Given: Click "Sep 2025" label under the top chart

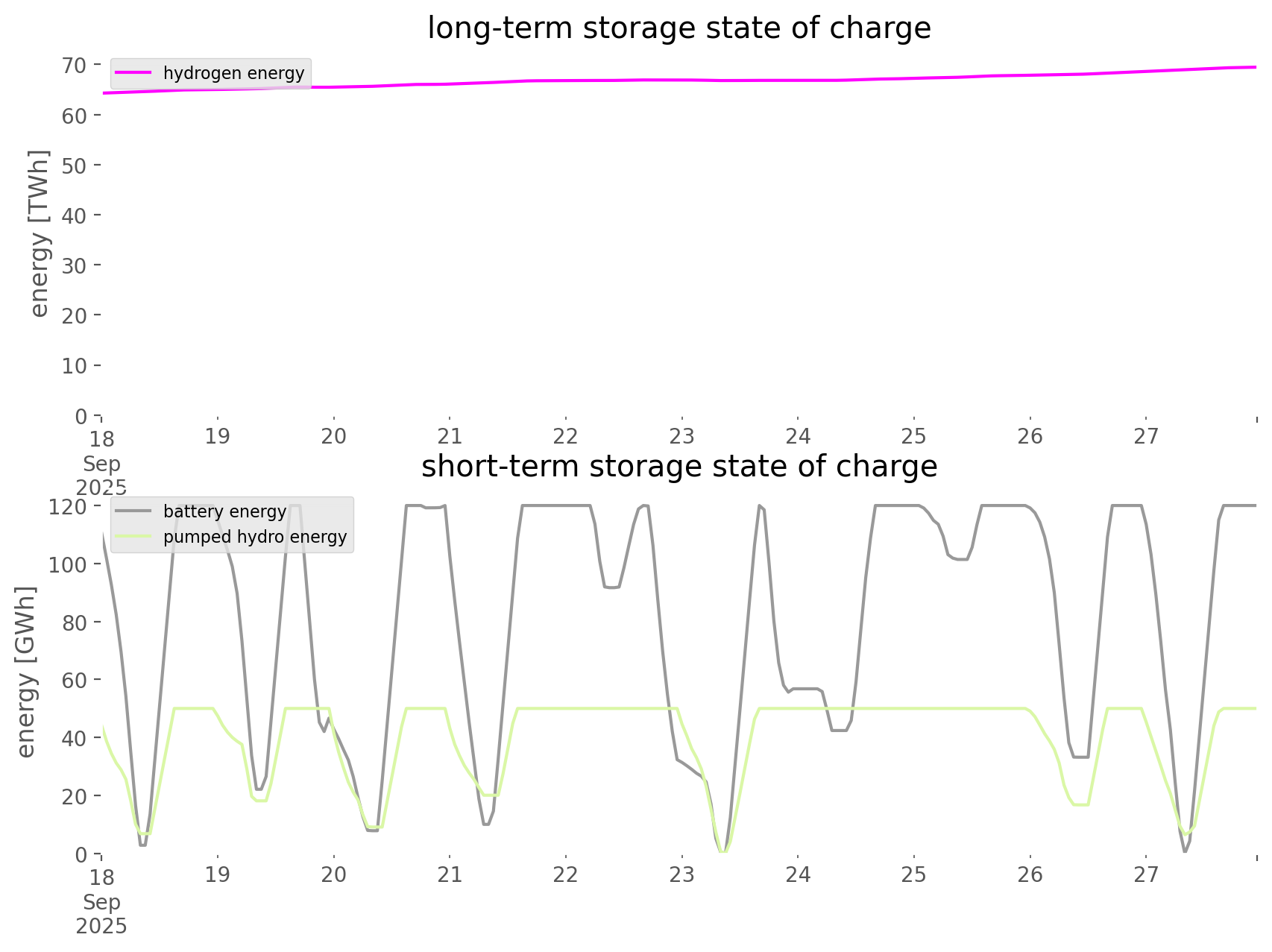Looking at the screenshot, I should (101, 476).
